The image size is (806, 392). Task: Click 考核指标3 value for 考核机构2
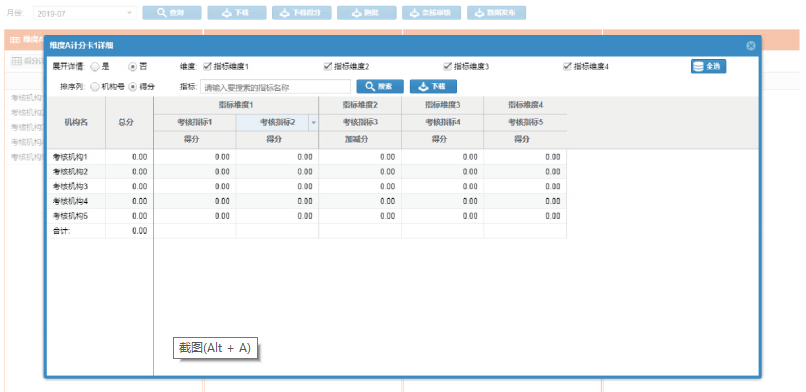[387, 172]
